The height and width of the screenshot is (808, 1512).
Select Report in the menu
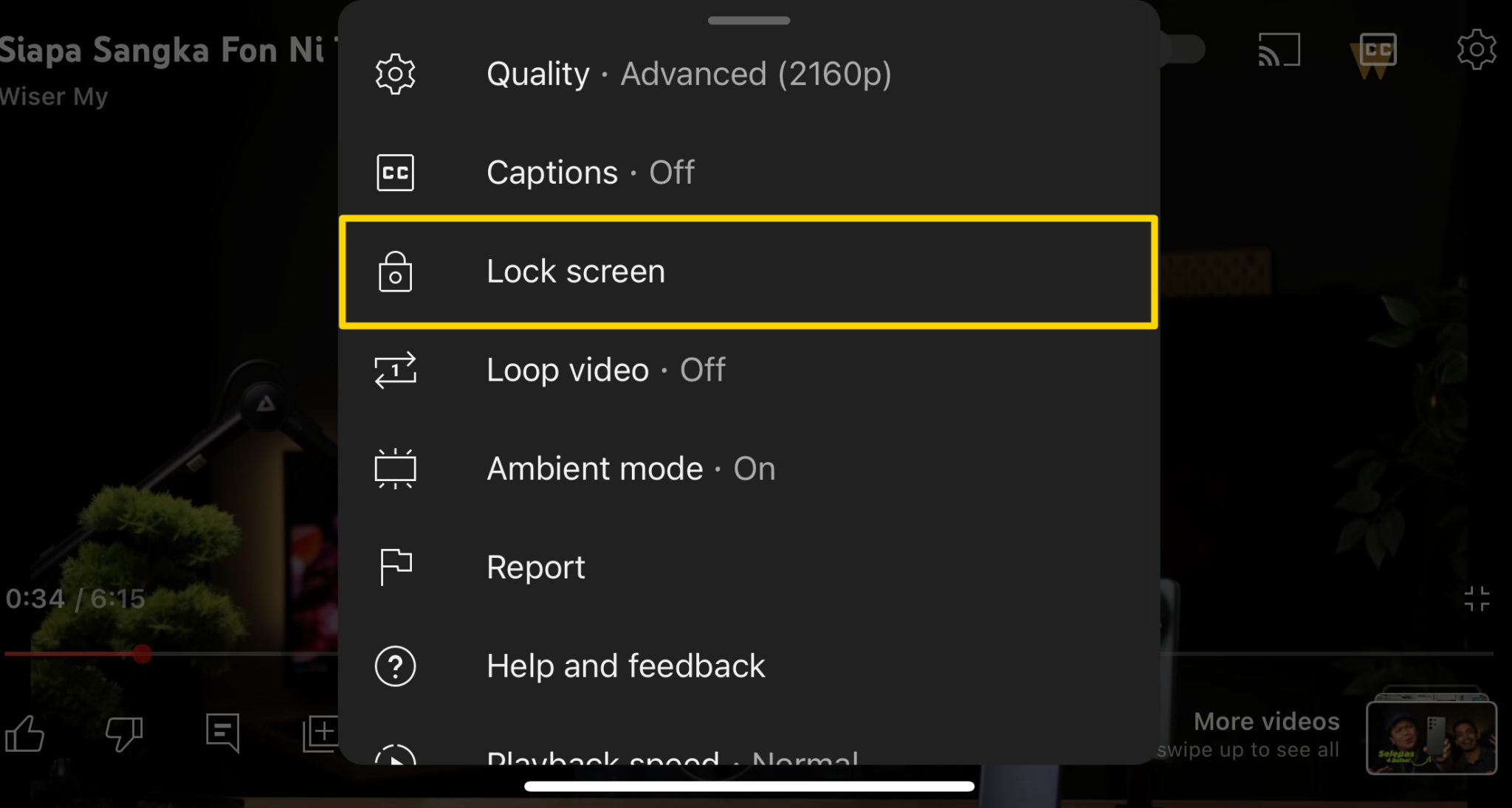pyautogui.click(x=535, y=567)
